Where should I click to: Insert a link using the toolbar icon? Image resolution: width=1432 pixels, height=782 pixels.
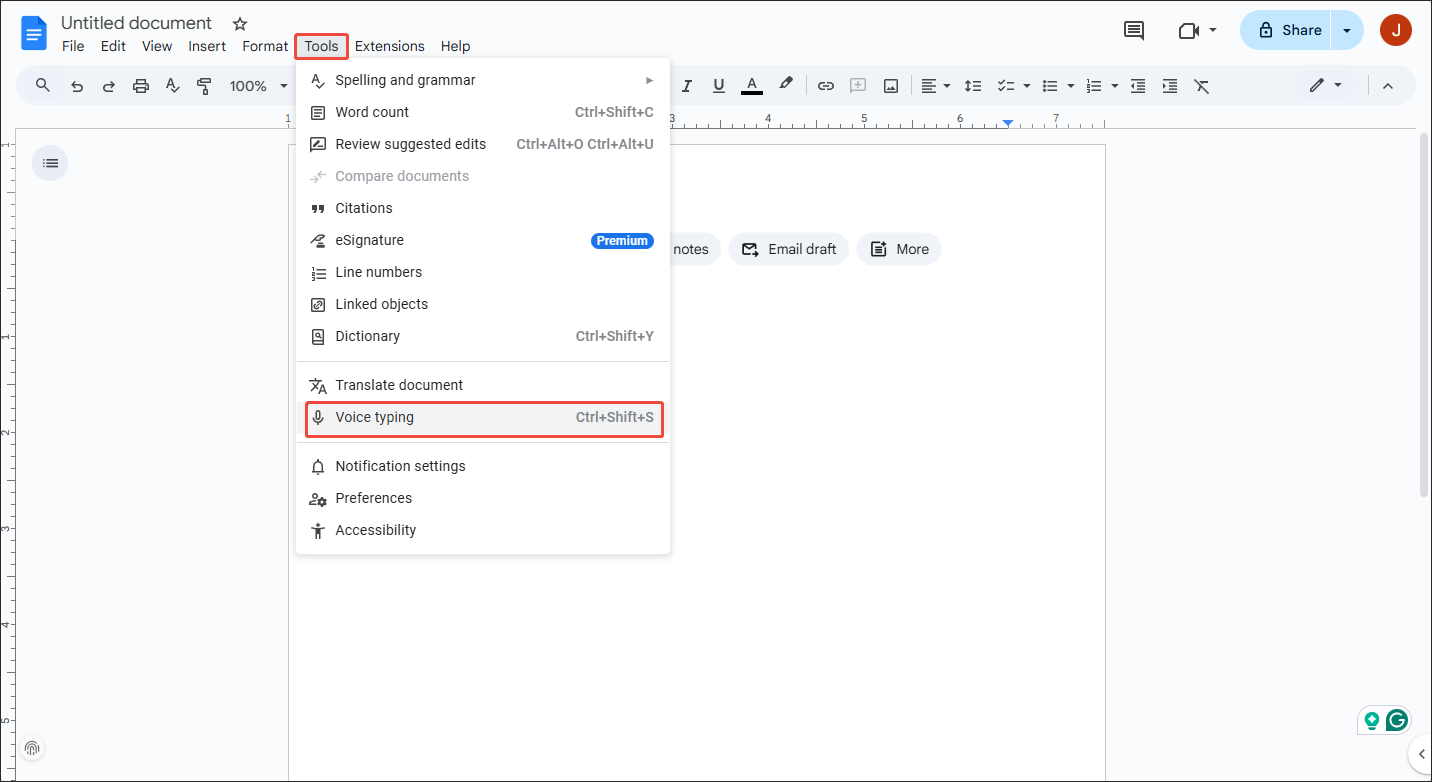tap(826, 85)
